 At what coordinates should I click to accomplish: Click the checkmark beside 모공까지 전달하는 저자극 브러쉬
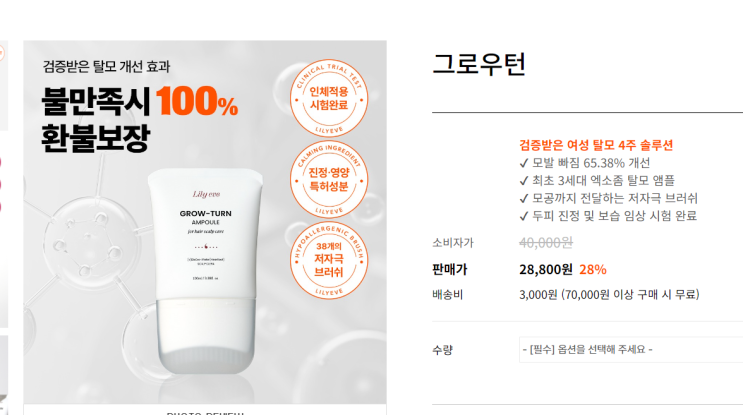click(x=524, y=198)
